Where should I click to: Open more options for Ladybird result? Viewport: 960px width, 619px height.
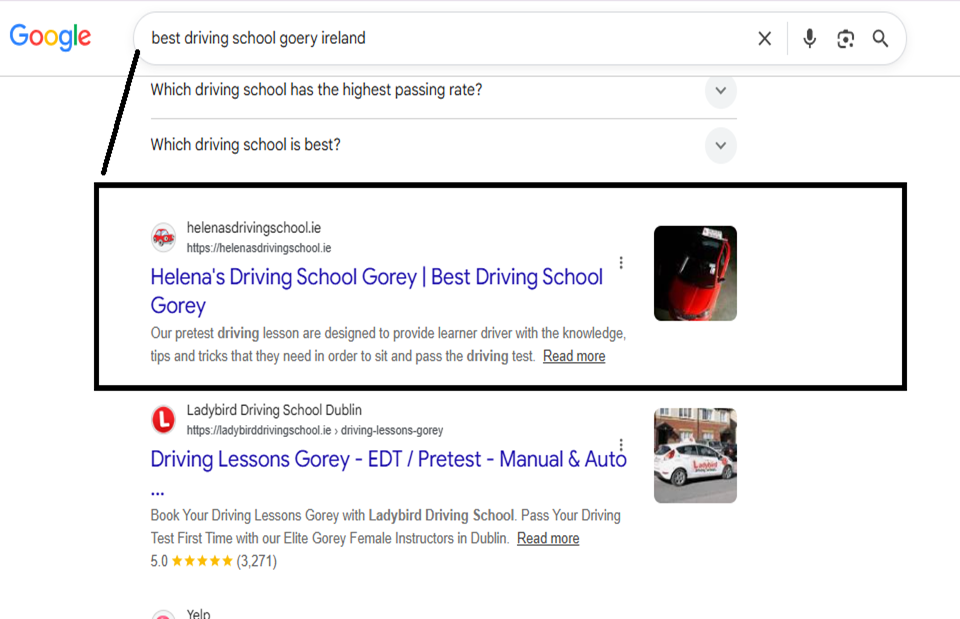[x=621, y=445]
